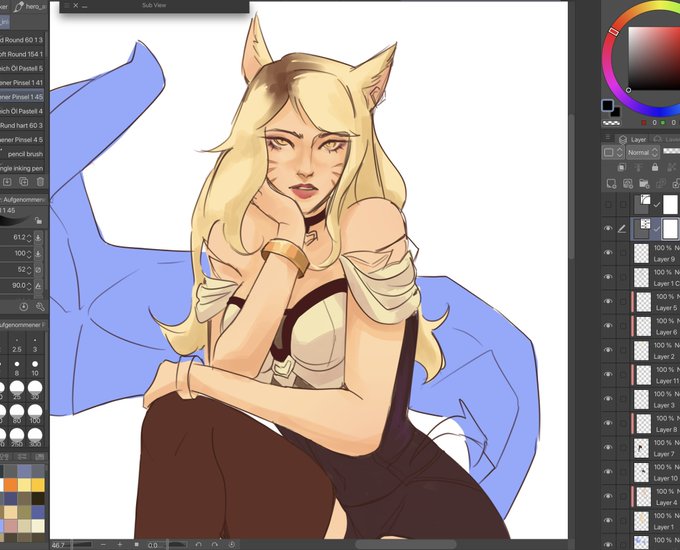Hide Layer 7 with its eye icon
This screenshot has width=680, height=550.
coord(608,447)
